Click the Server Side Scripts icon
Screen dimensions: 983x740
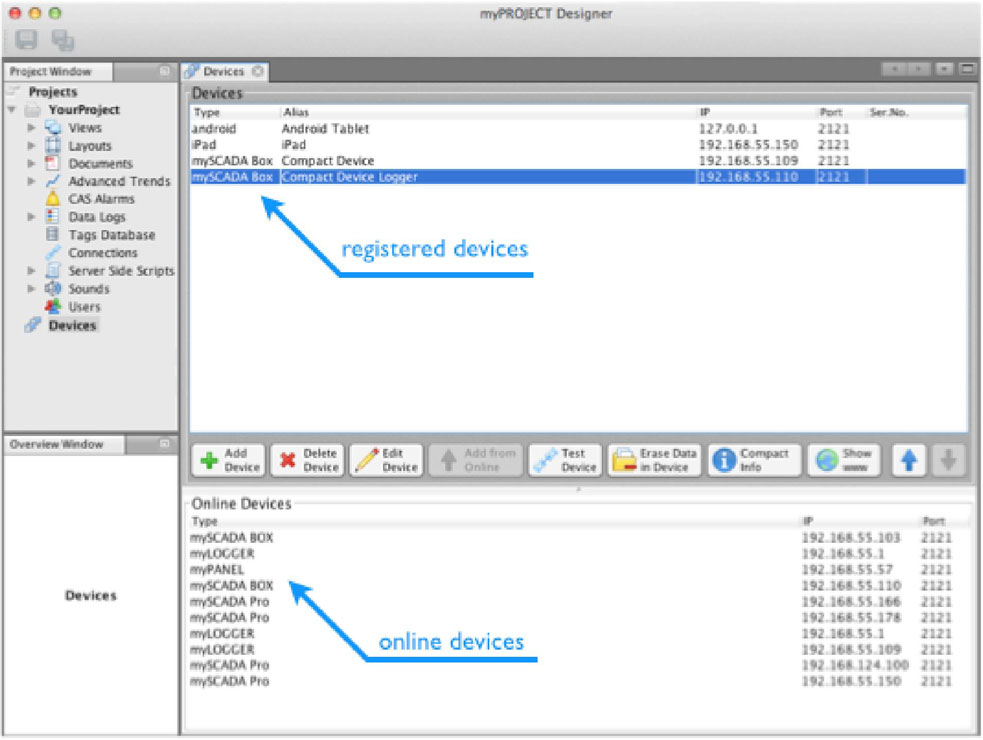[x=53, y=271]
